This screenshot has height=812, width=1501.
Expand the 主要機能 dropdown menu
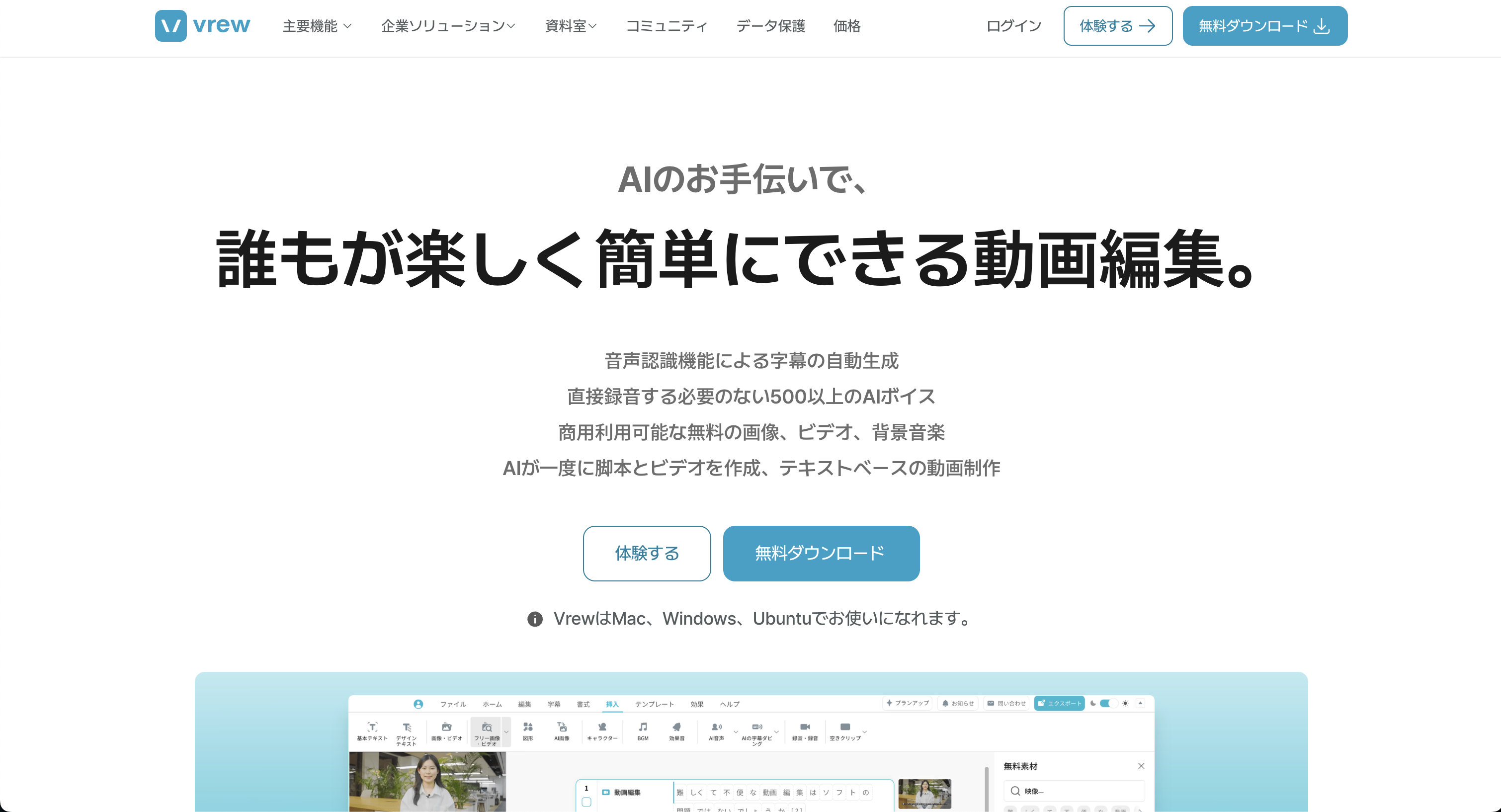click(317, 26)
